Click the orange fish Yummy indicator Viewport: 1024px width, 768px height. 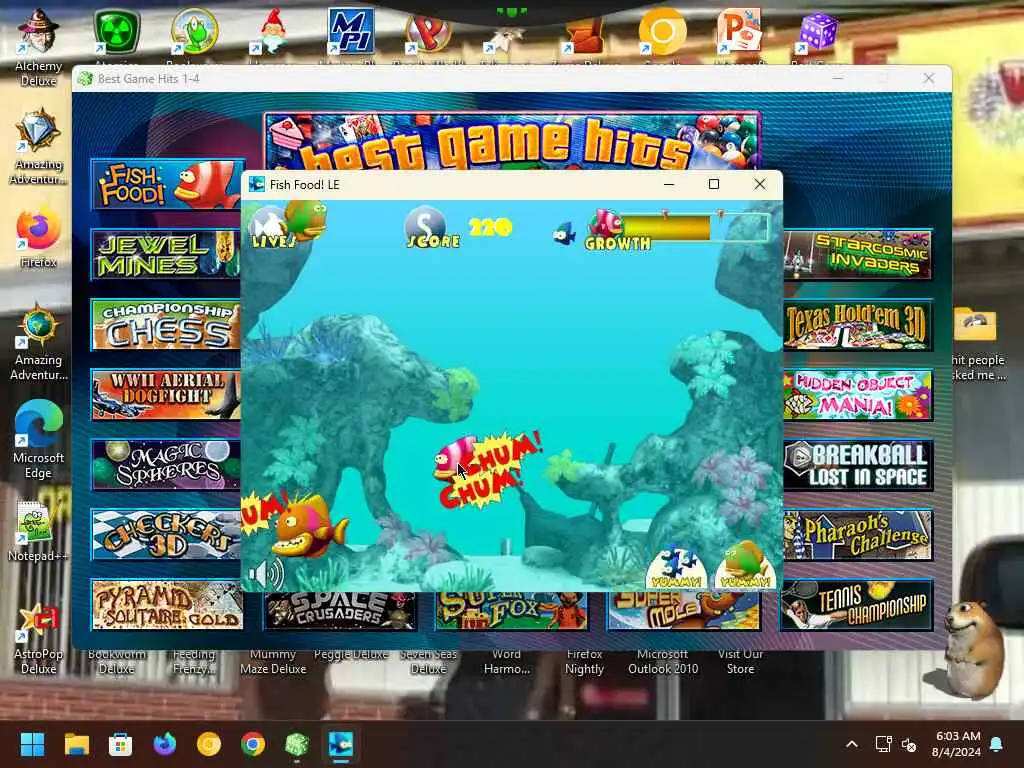click(746, 566)
